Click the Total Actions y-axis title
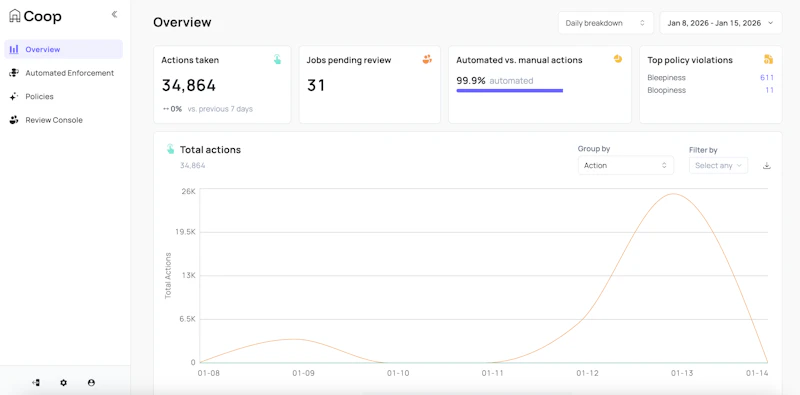Screen dimensions: 800x395 [x=168, y=276]
